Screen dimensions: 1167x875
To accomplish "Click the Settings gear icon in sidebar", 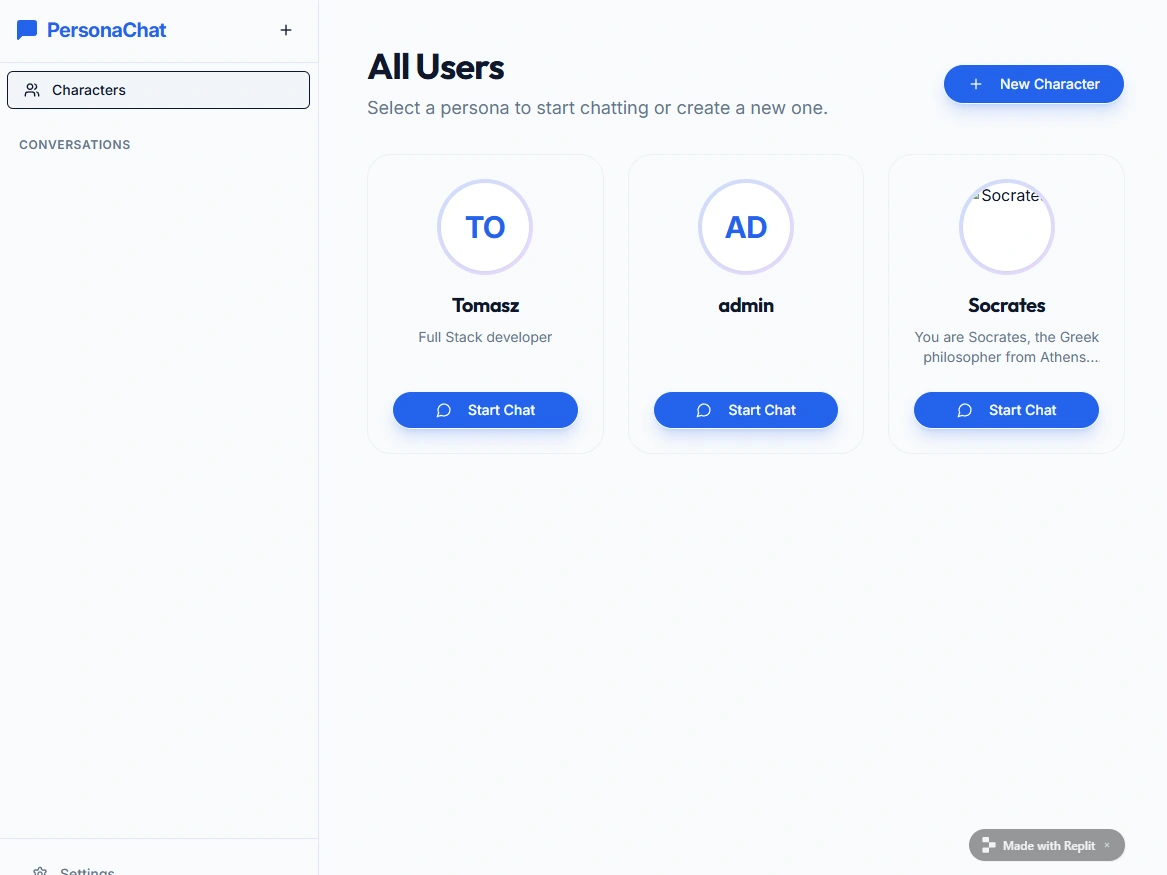I will [40, 871].
